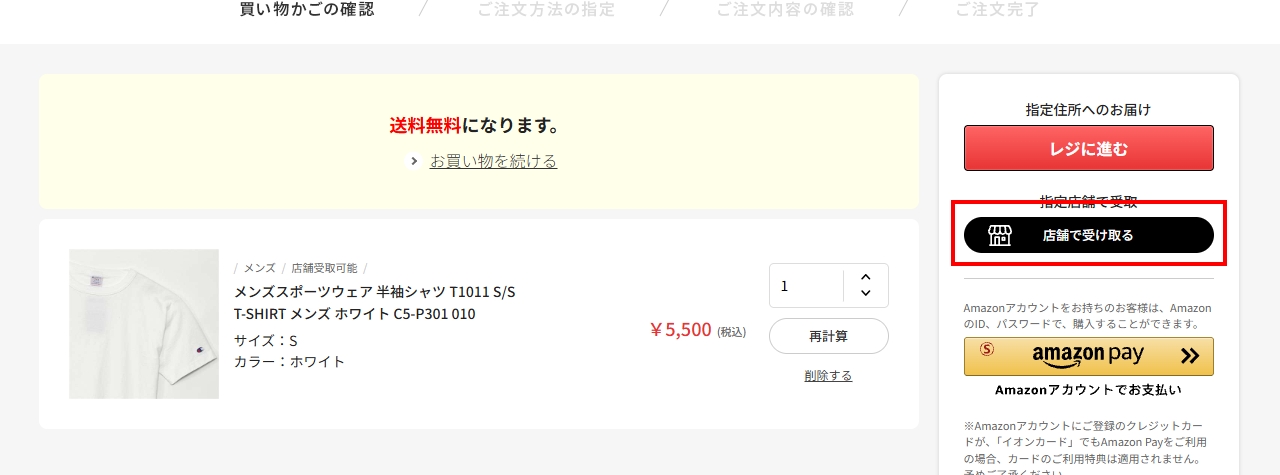Click the orange S icon on Amazon Pay
Image resolution: width=1280 pixels, height=475 pixels.
point(987,349)
